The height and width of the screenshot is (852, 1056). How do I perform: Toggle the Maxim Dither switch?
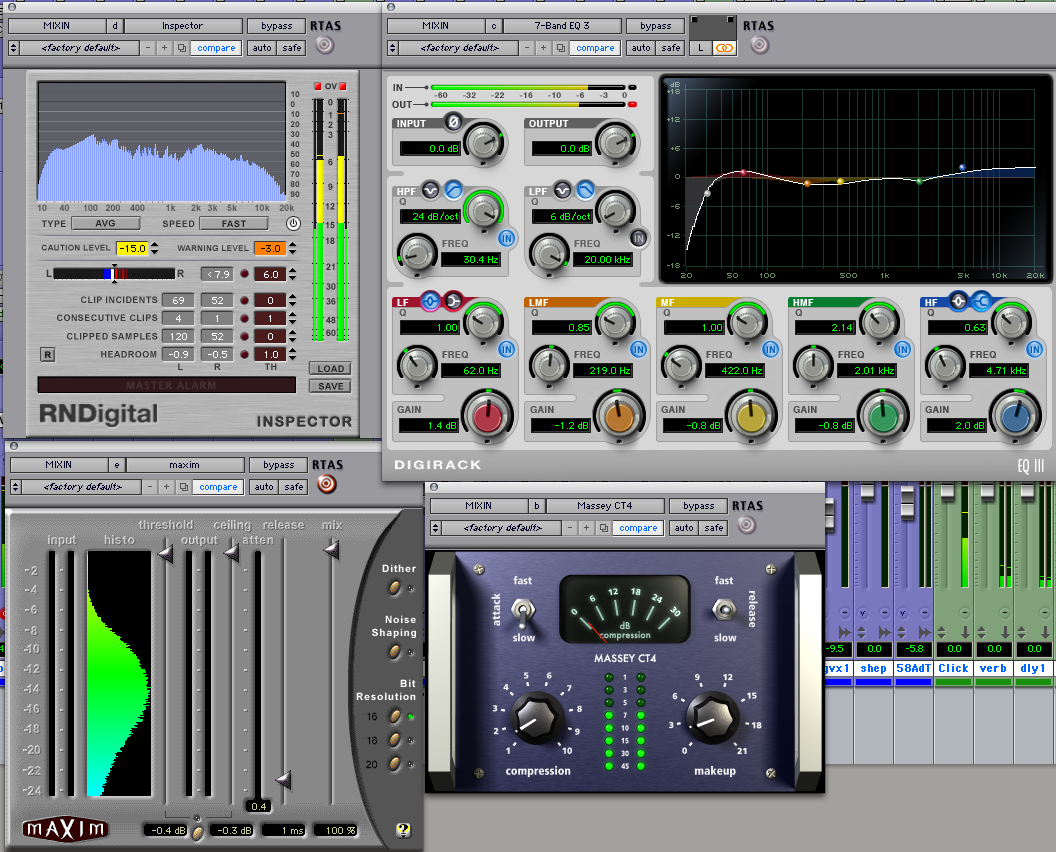tap(395, 587)
